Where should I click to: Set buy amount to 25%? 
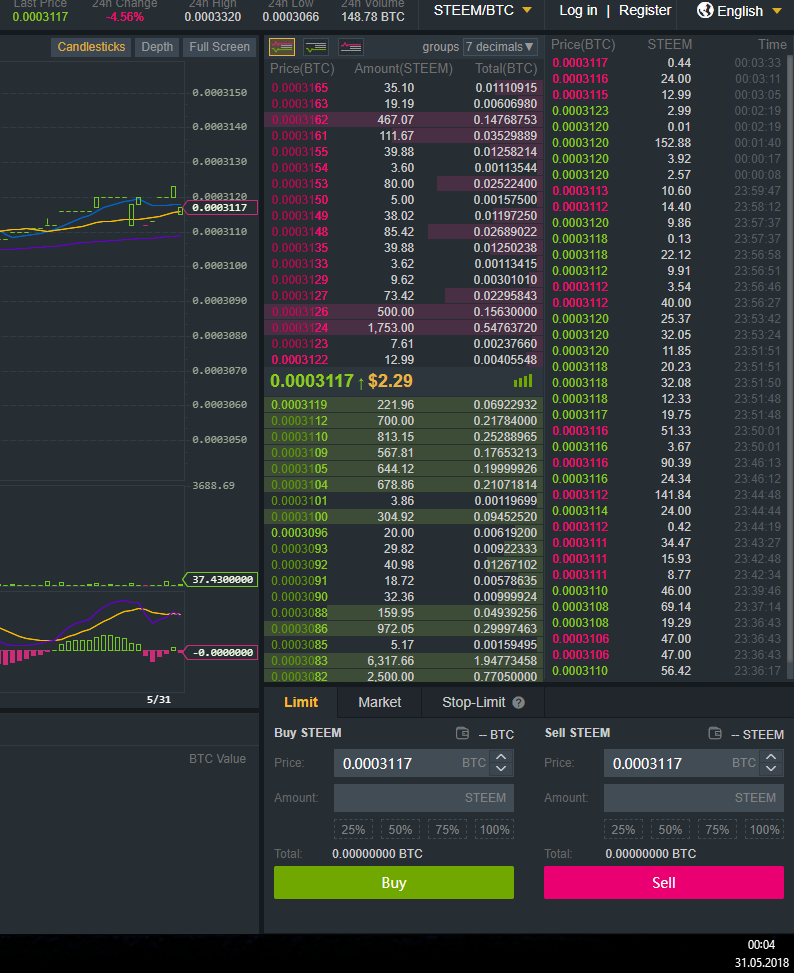[353, 830]
